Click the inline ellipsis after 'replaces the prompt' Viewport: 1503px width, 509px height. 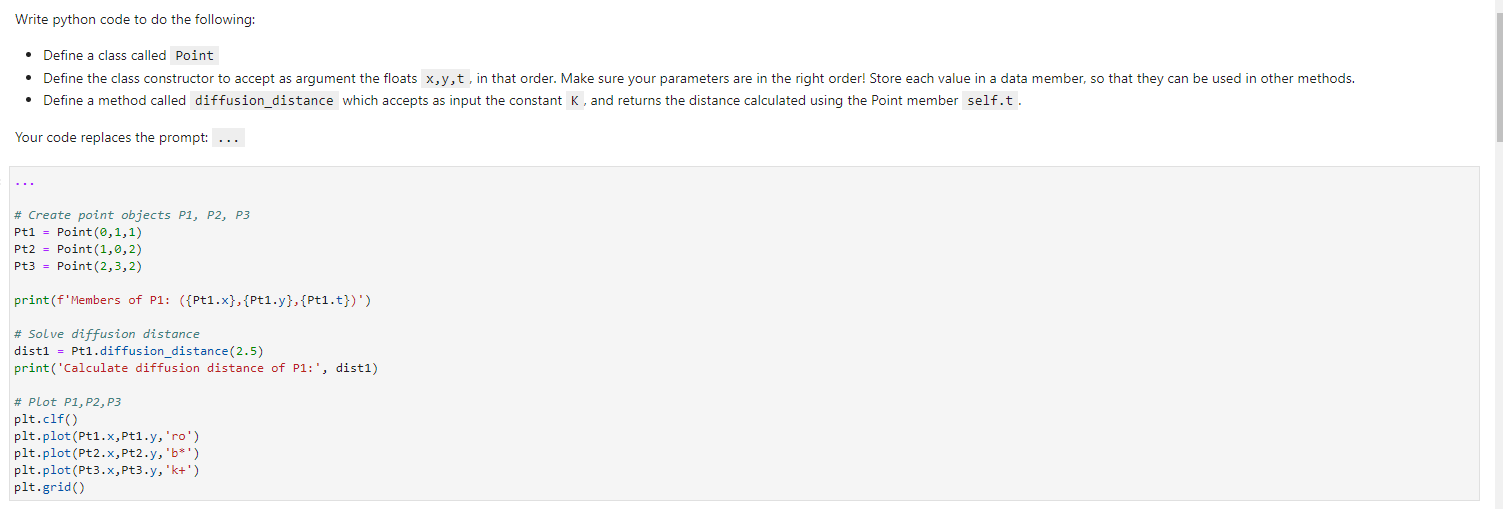tap(228, 138)
